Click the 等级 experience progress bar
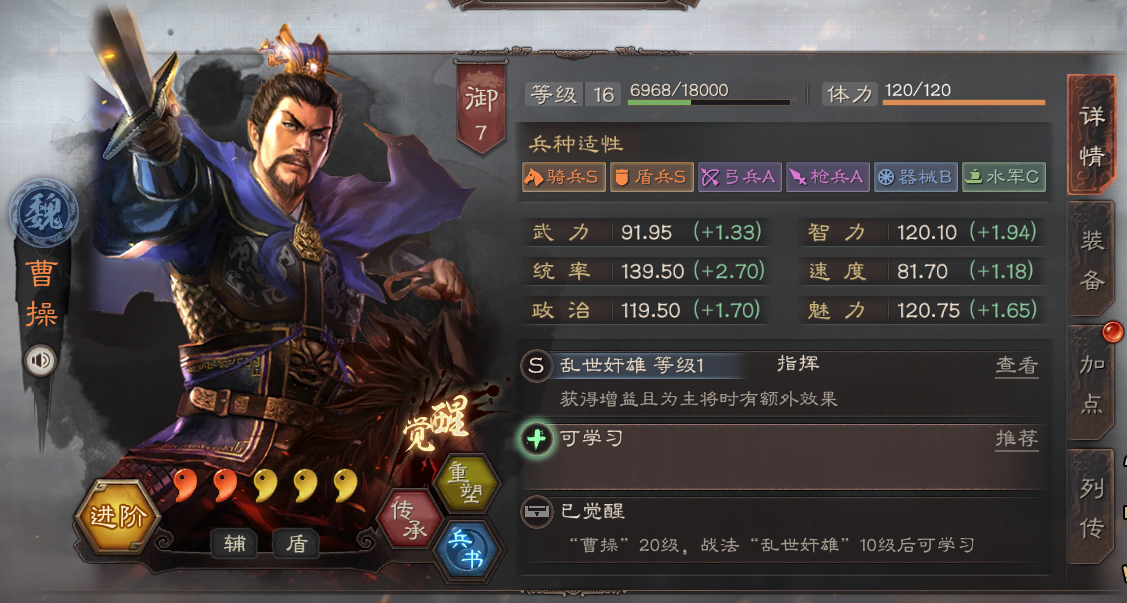 point(709,103)
